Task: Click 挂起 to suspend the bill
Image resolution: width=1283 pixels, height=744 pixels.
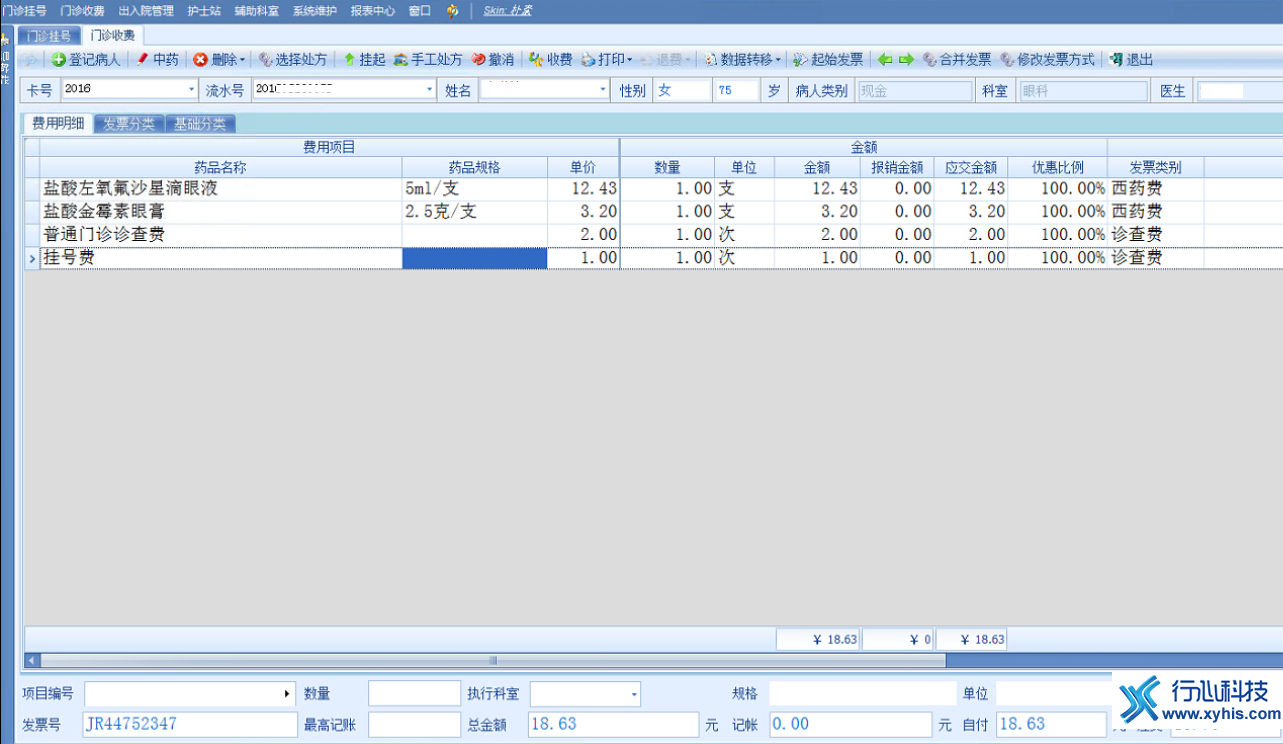Action: pos(364,60)
